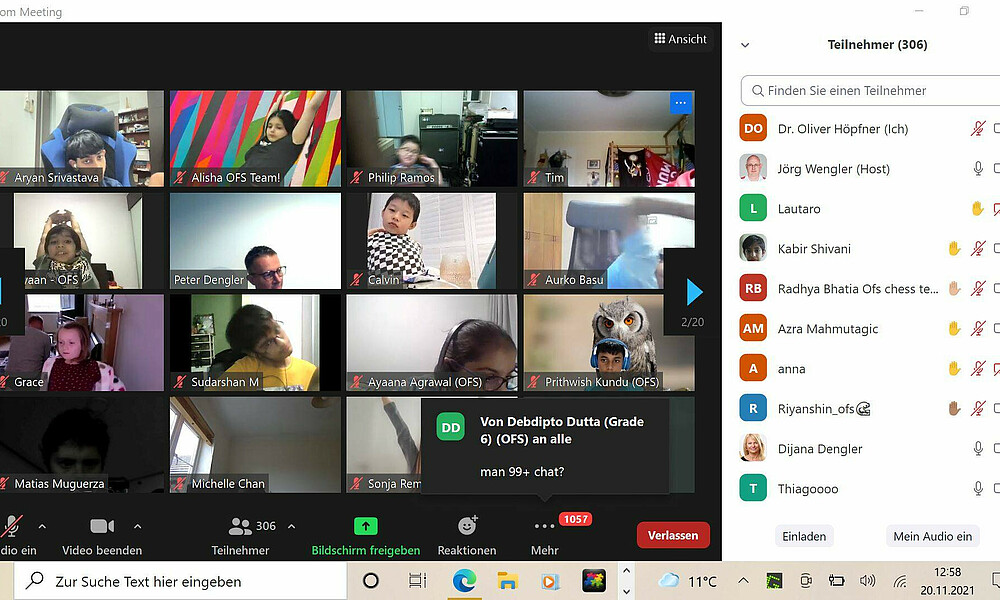Click the Teilnehmer people icon in toolbar
This screenshot has height=600, width=1000.
[240, 526]
